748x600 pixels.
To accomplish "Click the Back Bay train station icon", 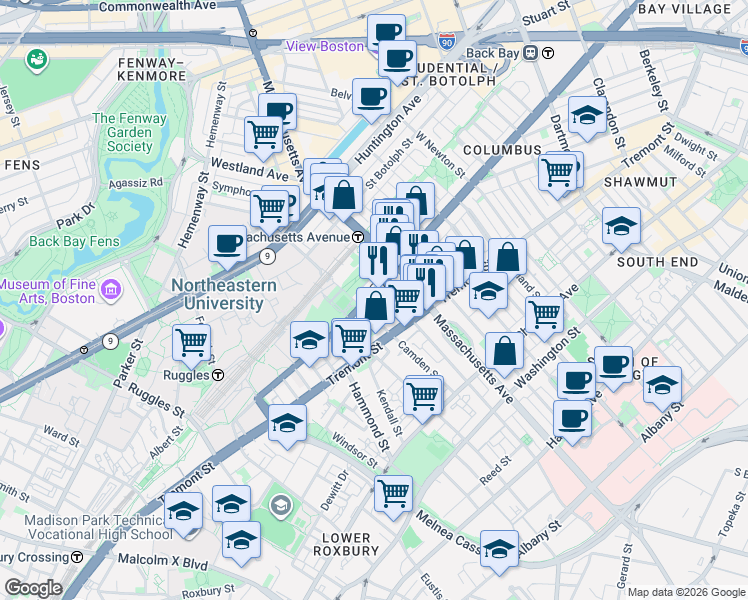I will [530, 53].
